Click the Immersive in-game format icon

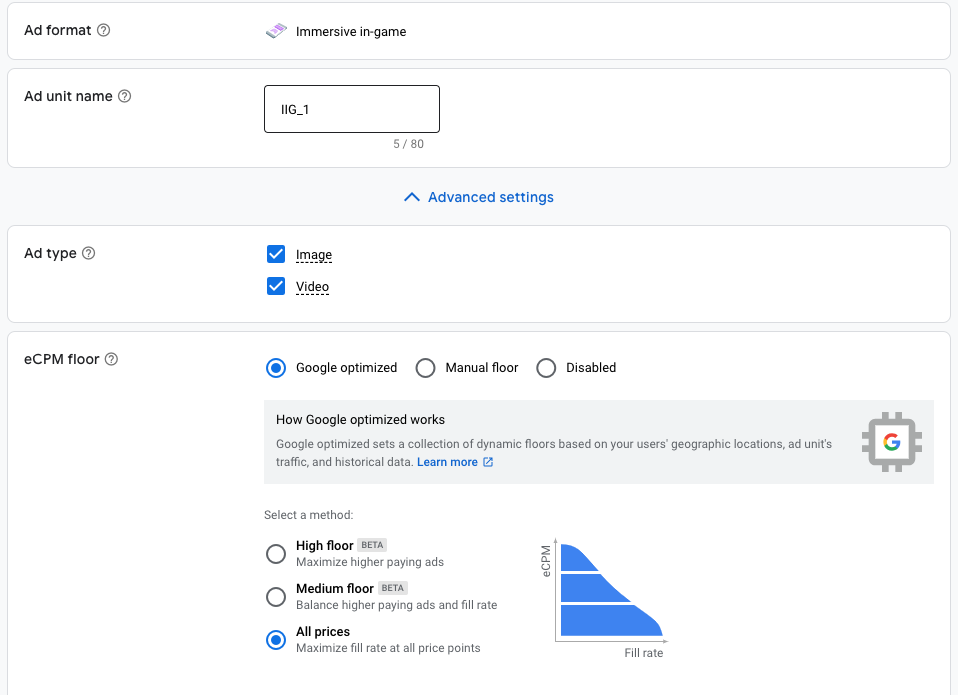(276, 31)
